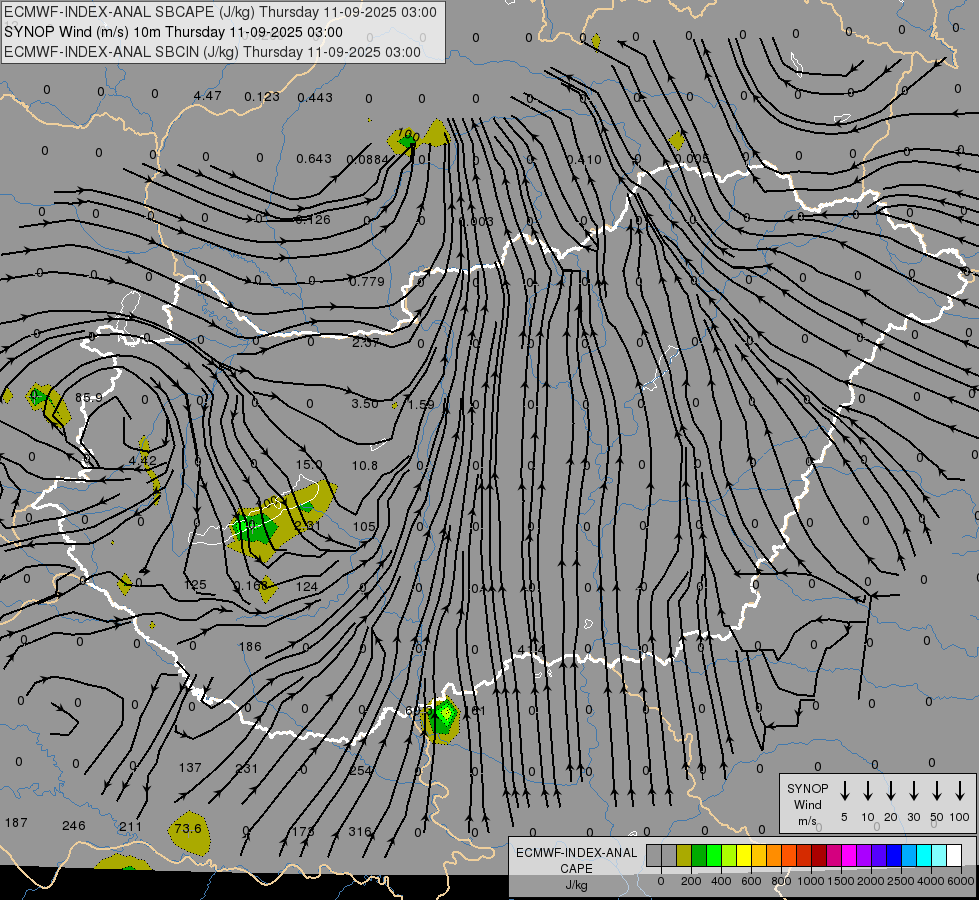Click the 4.47 CAPE value on the map

[x=207, y=96]
